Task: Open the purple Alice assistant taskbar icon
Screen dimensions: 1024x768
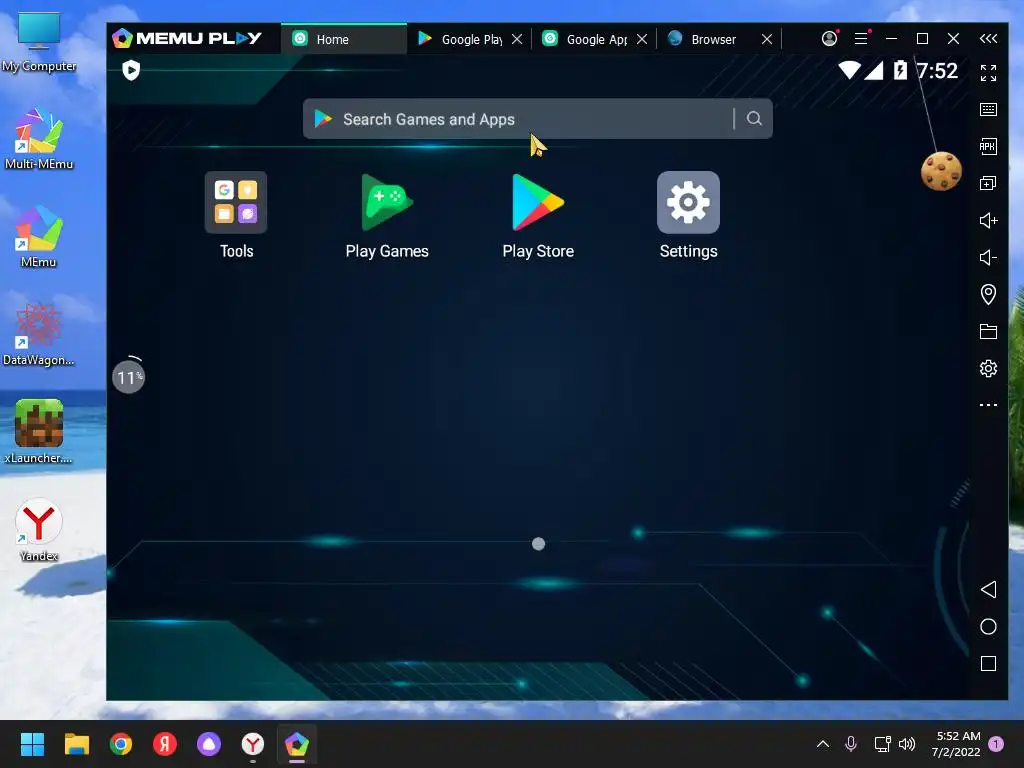Action: (x=209, y=744)
